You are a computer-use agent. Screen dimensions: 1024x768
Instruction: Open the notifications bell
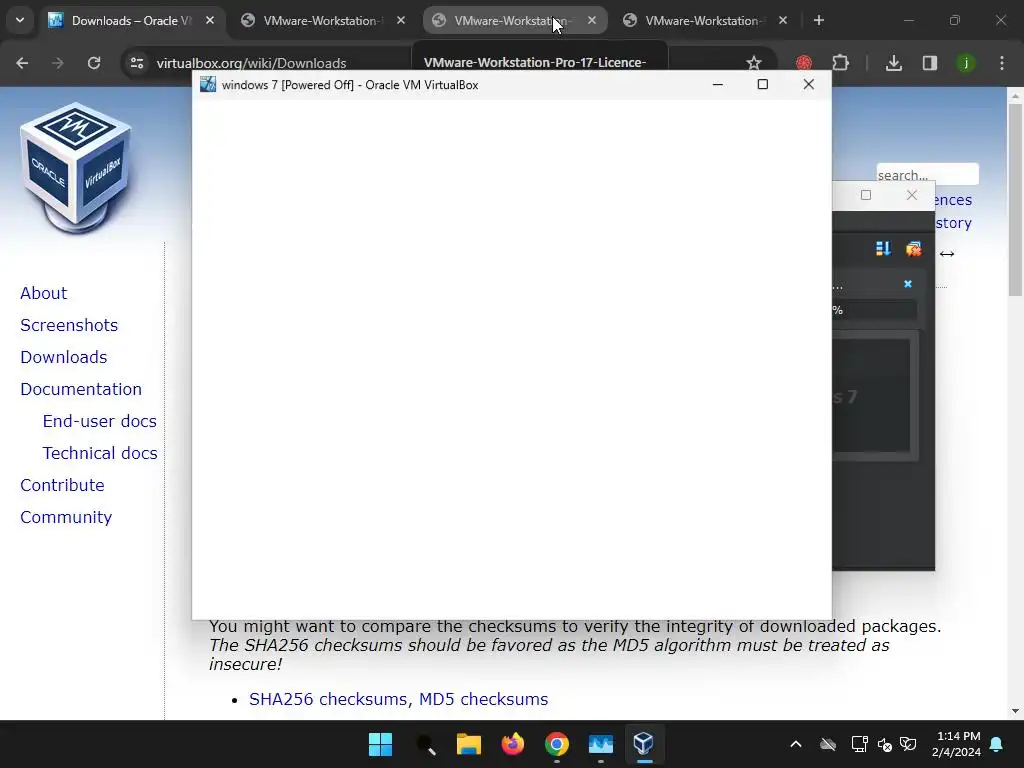[997, 744]
